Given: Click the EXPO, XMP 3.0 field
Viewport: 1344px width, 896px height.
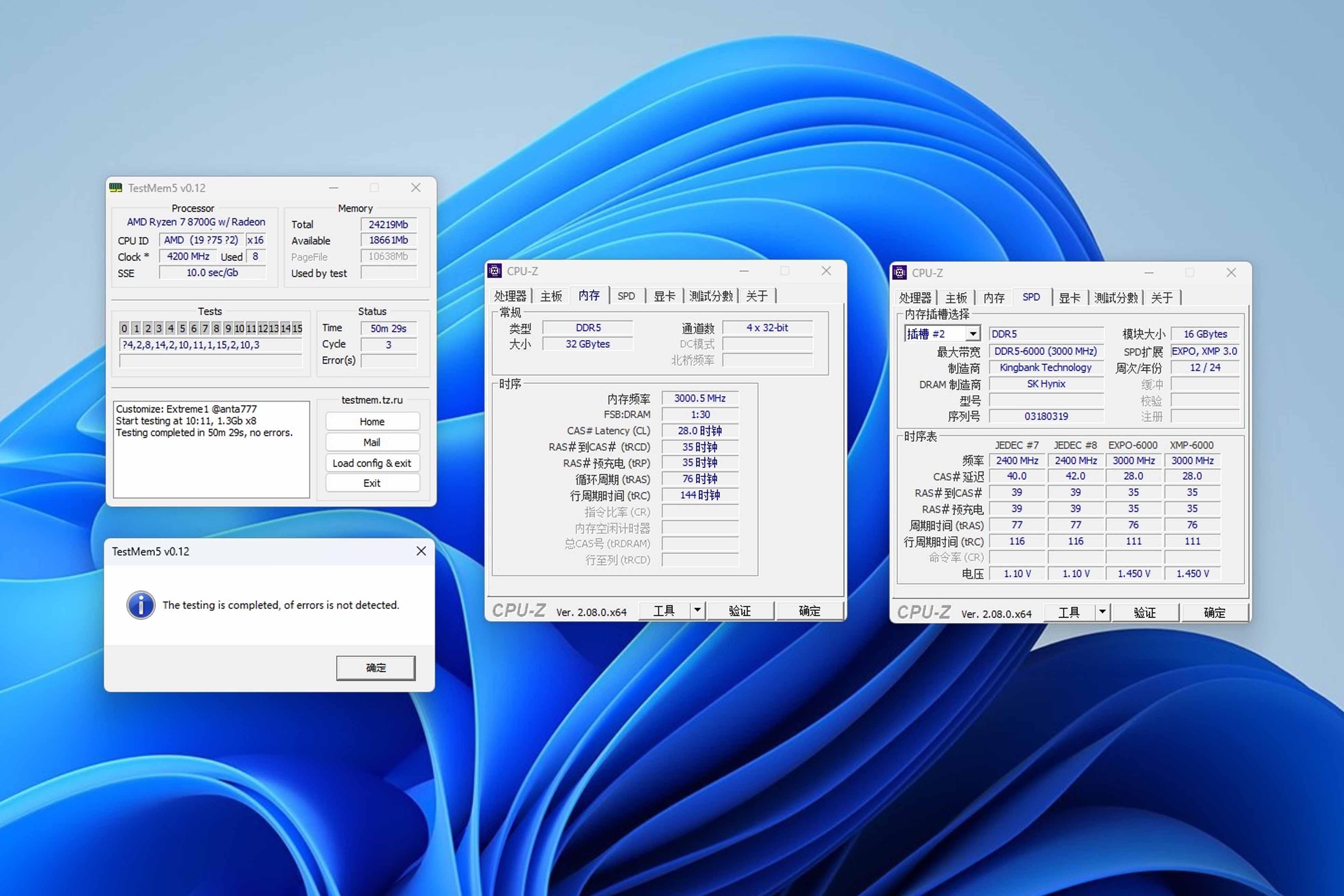Looking at the screenshot, I should click(x=1205, y=351).
